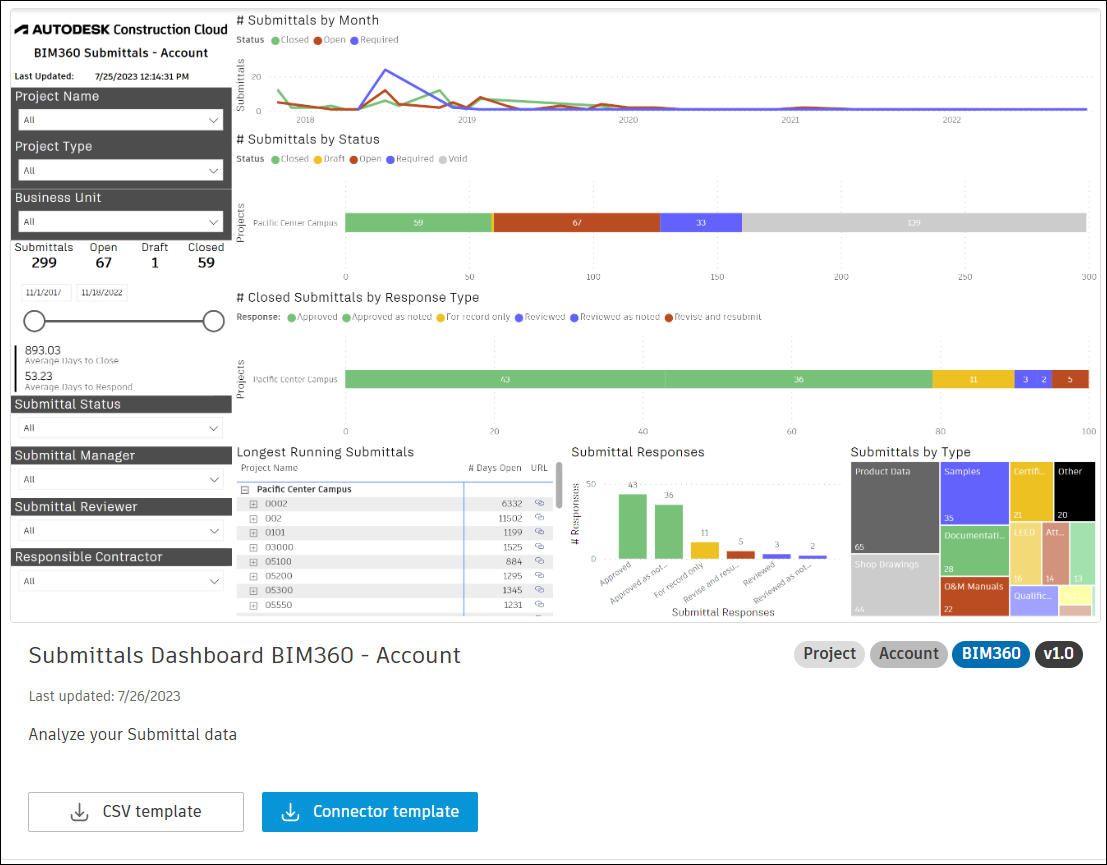This screenshot has width=1107, height=865.
Task: Click the Longest Running Submittals table scrollbar
Action: tap(558, 485)
